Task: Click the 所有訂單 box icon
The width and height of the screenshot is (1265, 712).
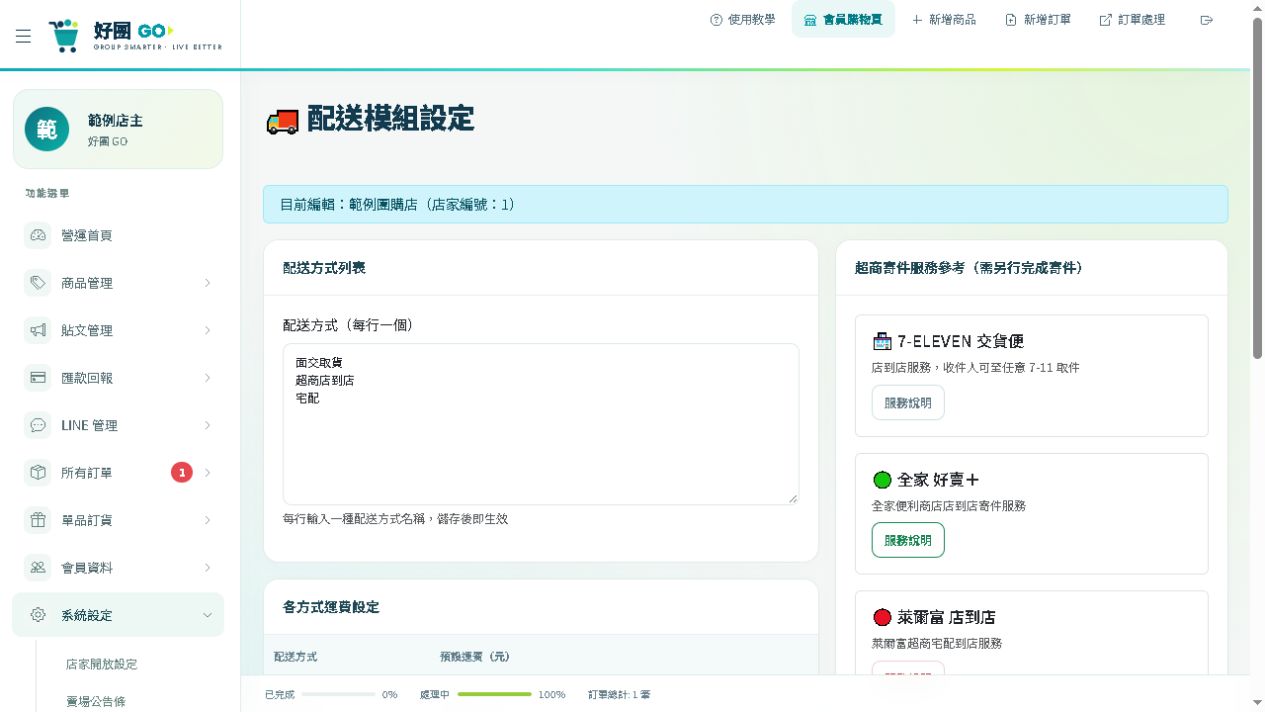Action: click(x=38, y=473)
